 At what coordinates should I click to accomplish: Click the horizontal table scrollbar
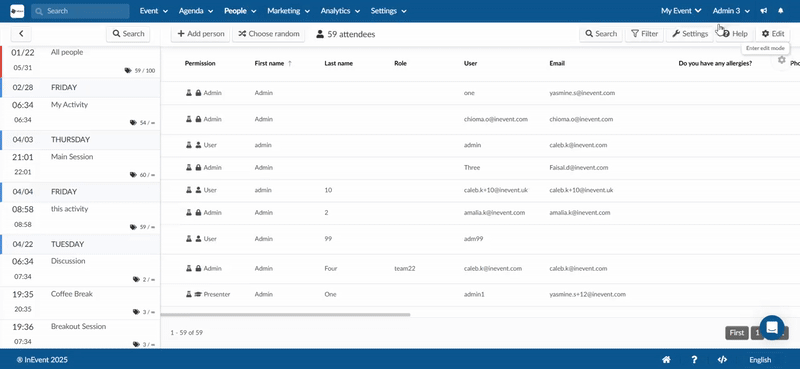pyautogui.click(x=285, y=314)
